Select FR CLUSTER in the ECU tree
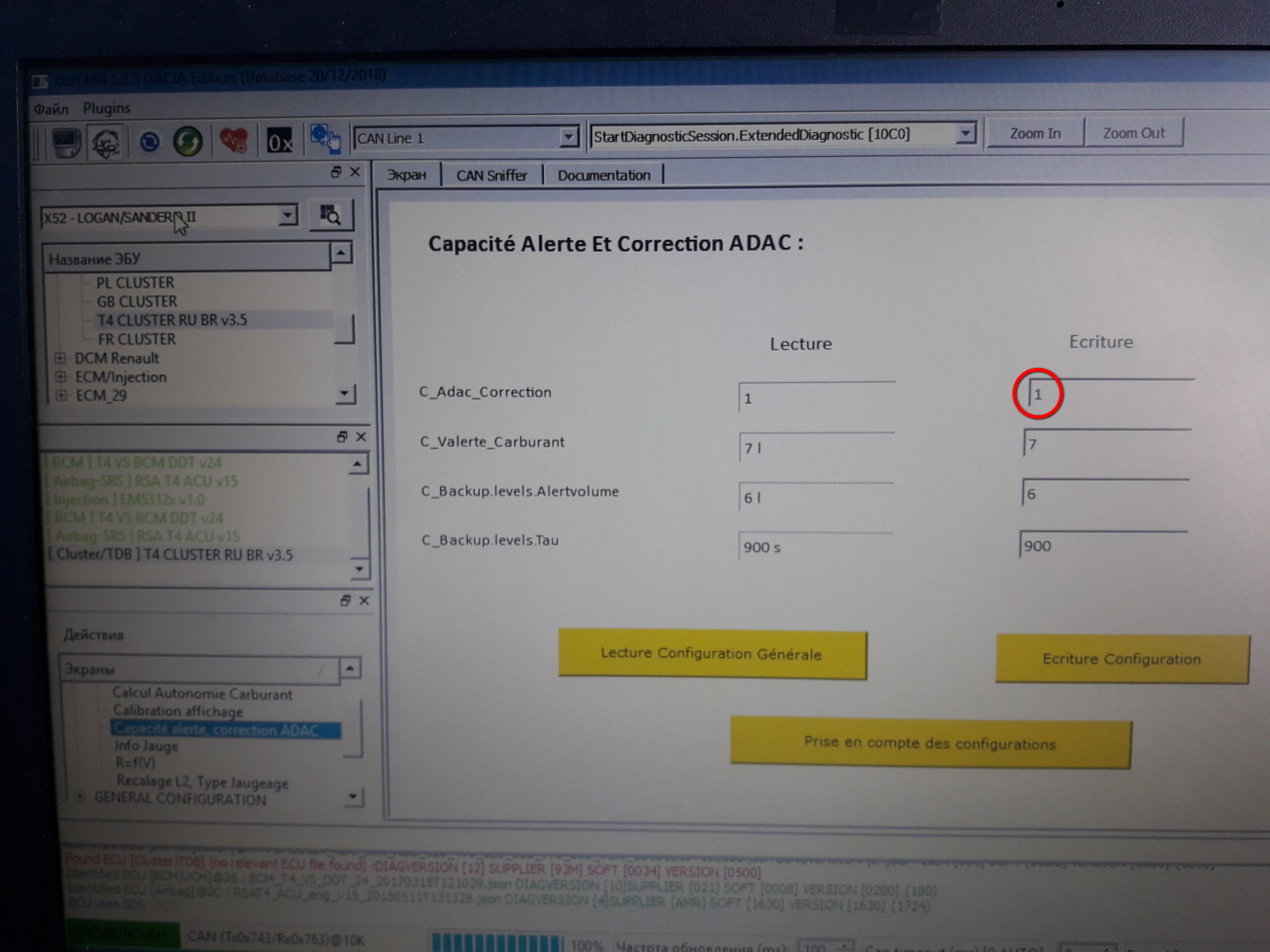Image resolution: width=1270 pixels, height=952 pixels. coord(137,339)
